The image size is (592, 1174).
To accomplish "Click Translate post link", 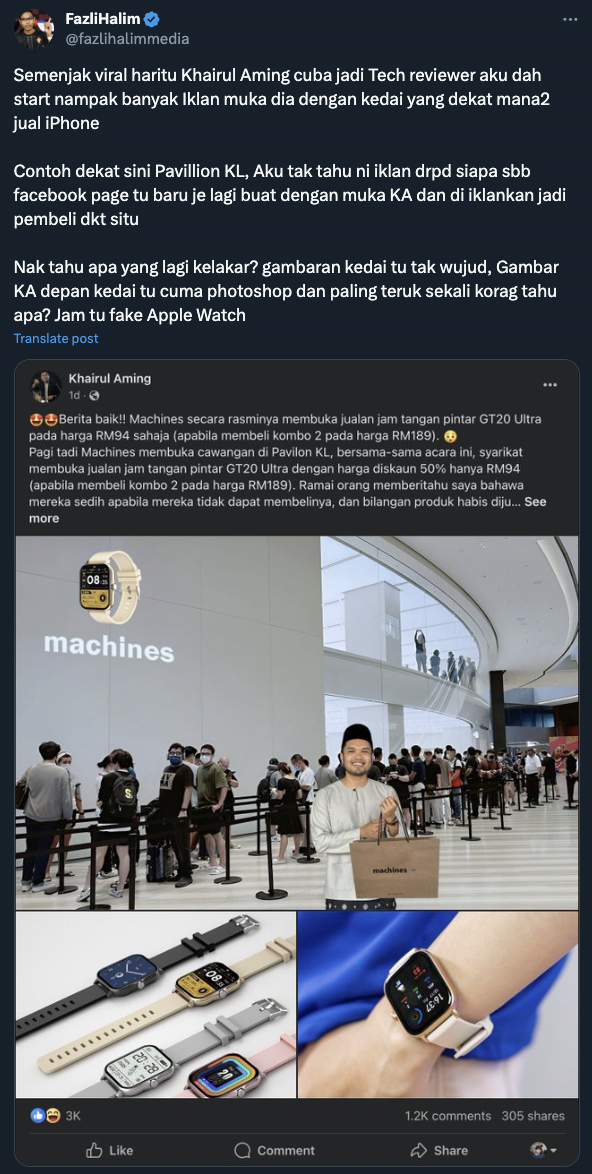I will click(56, 338).
